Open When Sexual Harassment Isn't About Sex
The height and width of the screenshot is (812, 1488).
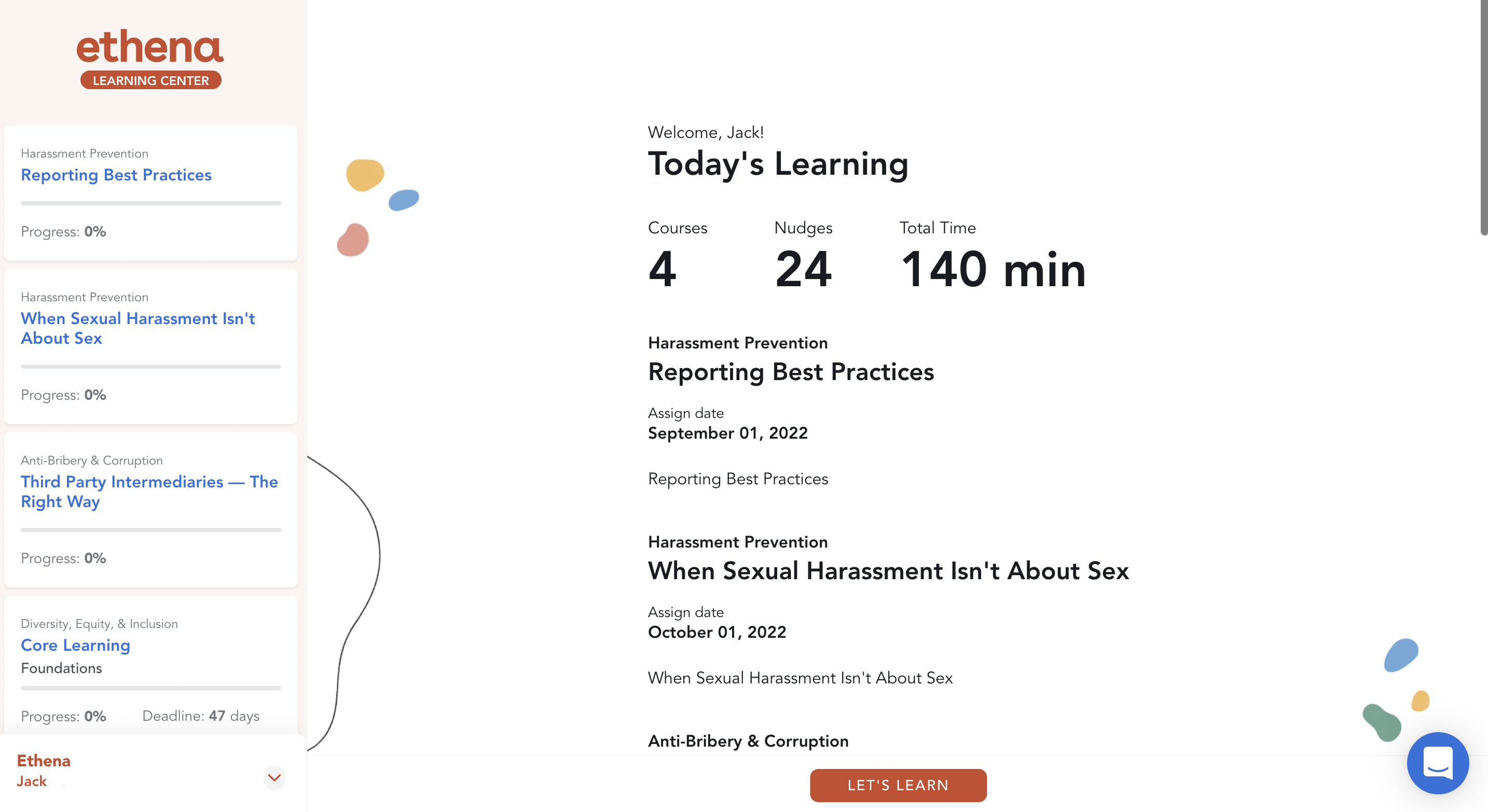pyautogui.click(x=137, y=328)
